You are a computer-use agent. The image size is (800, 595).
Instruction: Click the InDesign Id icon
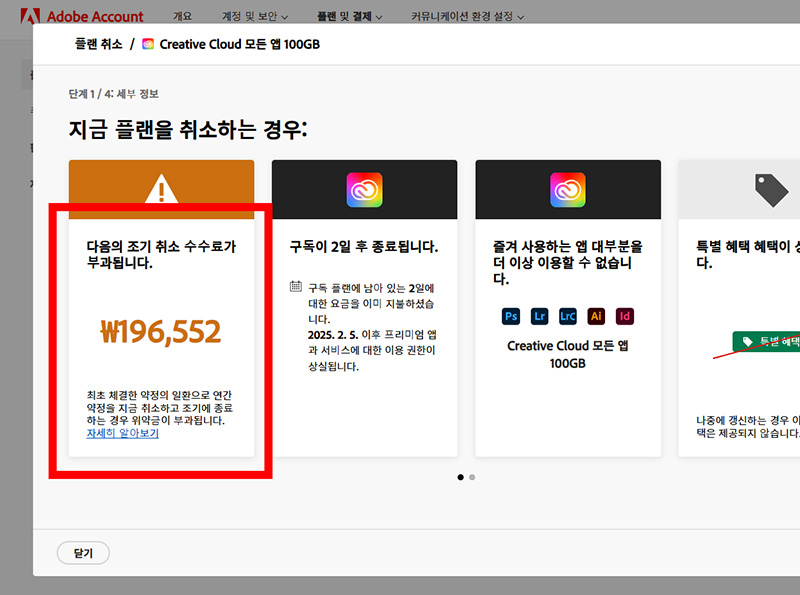pos(624,316)
